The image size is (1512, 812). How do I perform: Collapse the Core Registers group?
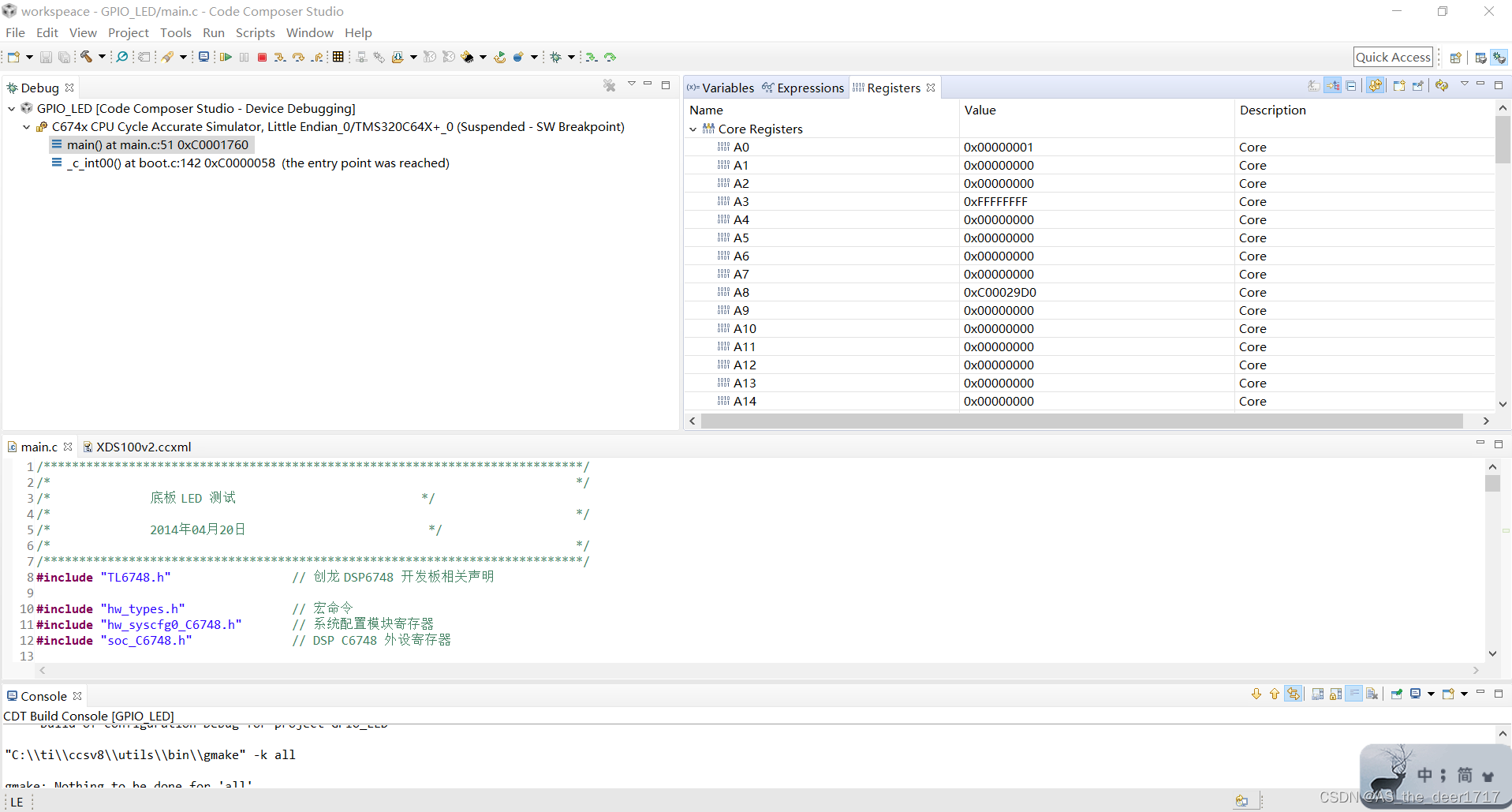[693, 129]
